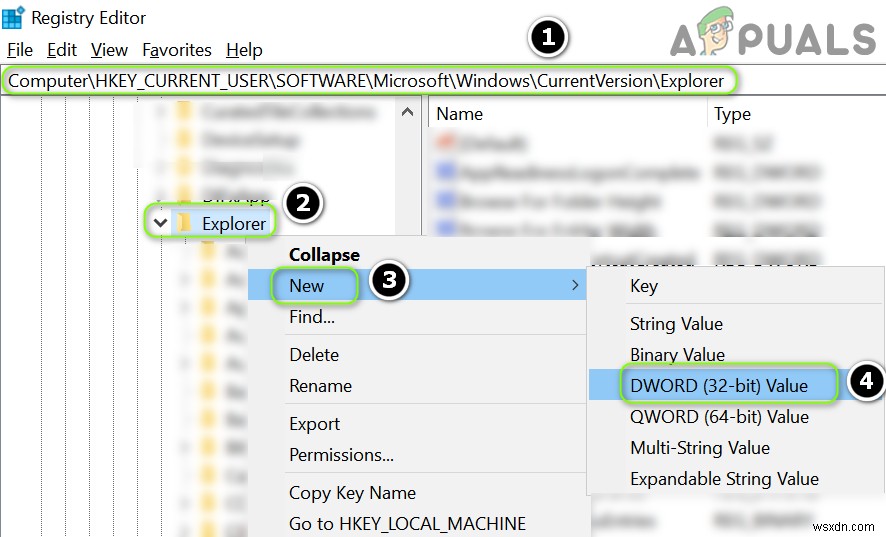Open the New submenu

[418, 285]
